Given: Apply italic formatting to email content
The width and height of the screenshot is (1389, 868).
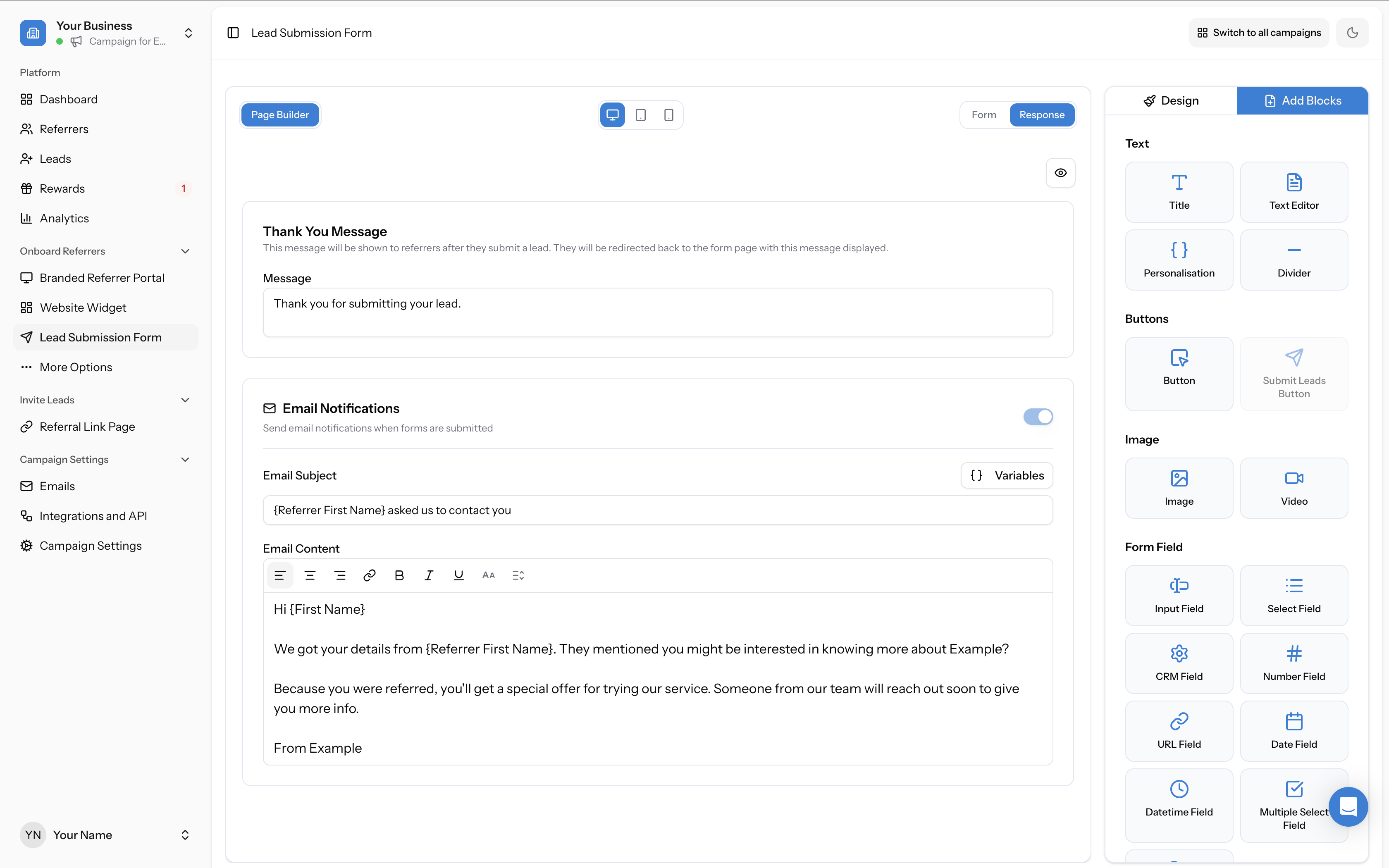Looking at the screenshot, I should click(x=429, y=575).
